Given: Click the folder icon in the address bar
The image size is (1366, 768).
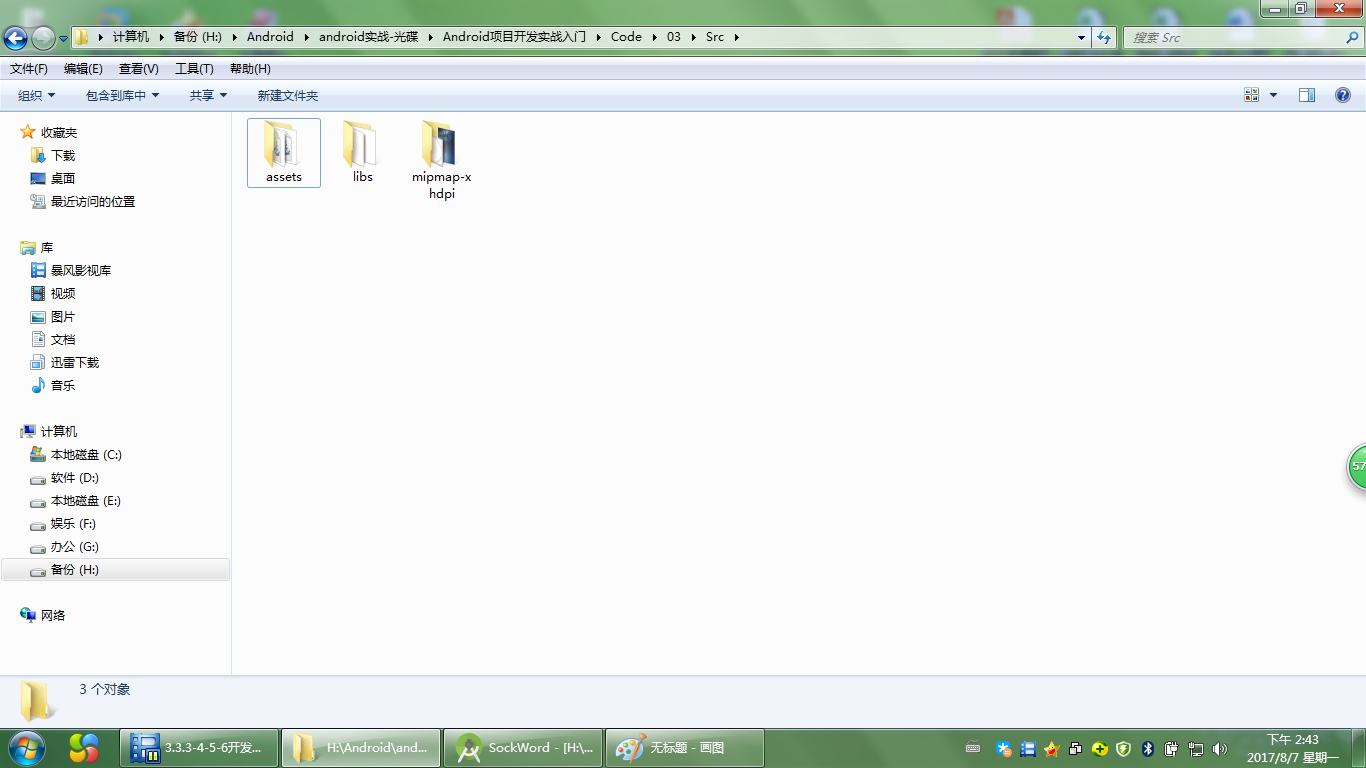Looking at the screenshot, I should coord(82,37).
